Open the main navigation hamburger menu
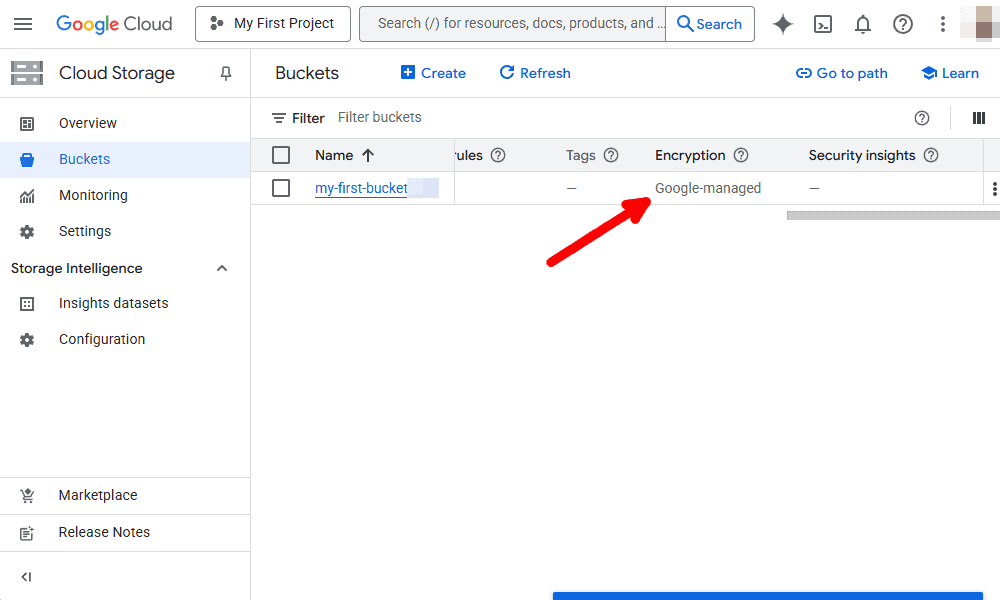The image size is (1000, 600). pos(23,24)
